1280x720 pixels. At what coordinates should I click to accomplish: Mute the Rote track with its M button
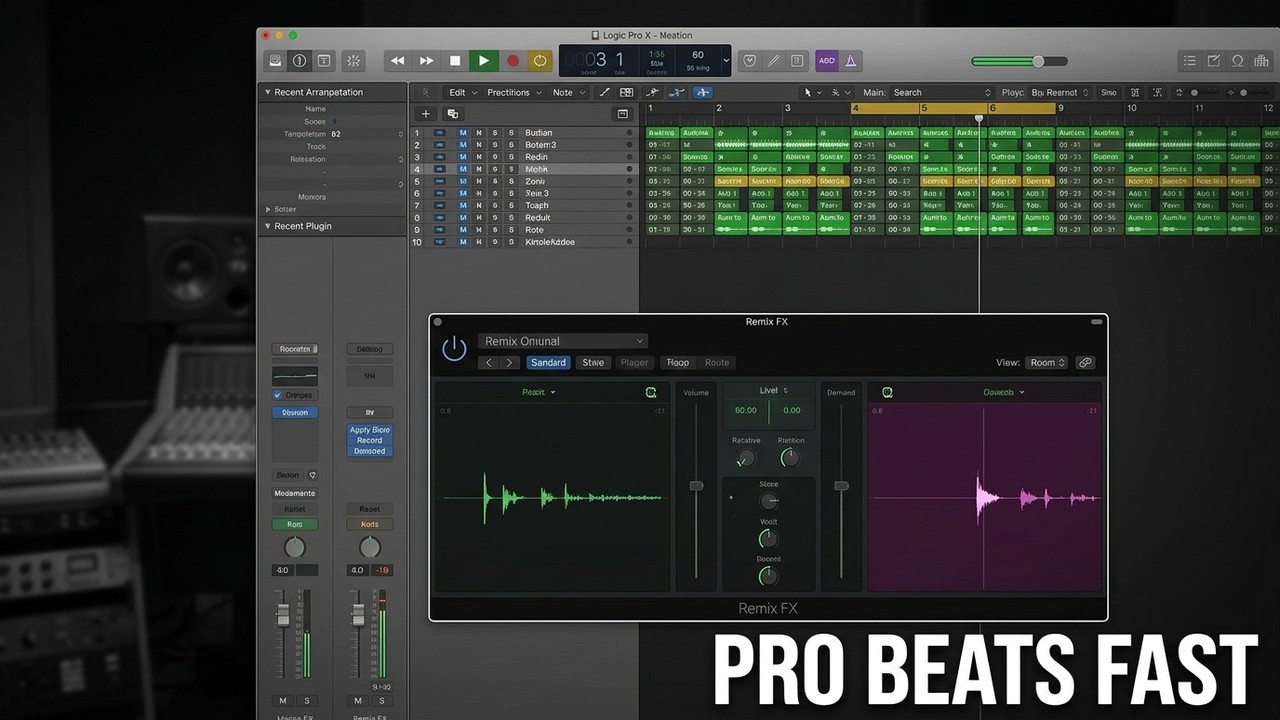[x=463, y=229]
